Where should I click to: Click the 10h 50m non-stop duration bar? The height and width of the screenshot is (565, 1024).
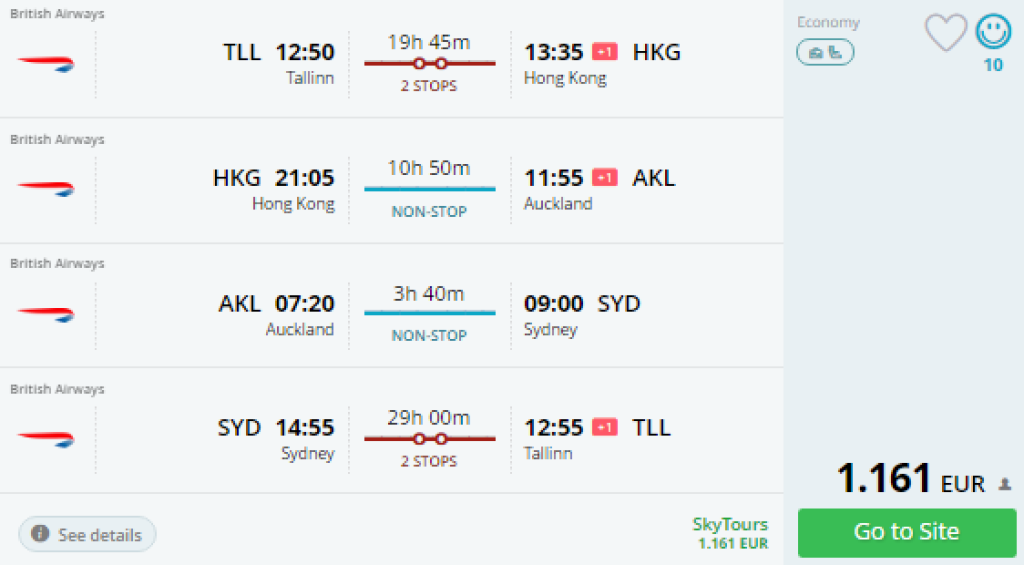[x=430, y=188]
